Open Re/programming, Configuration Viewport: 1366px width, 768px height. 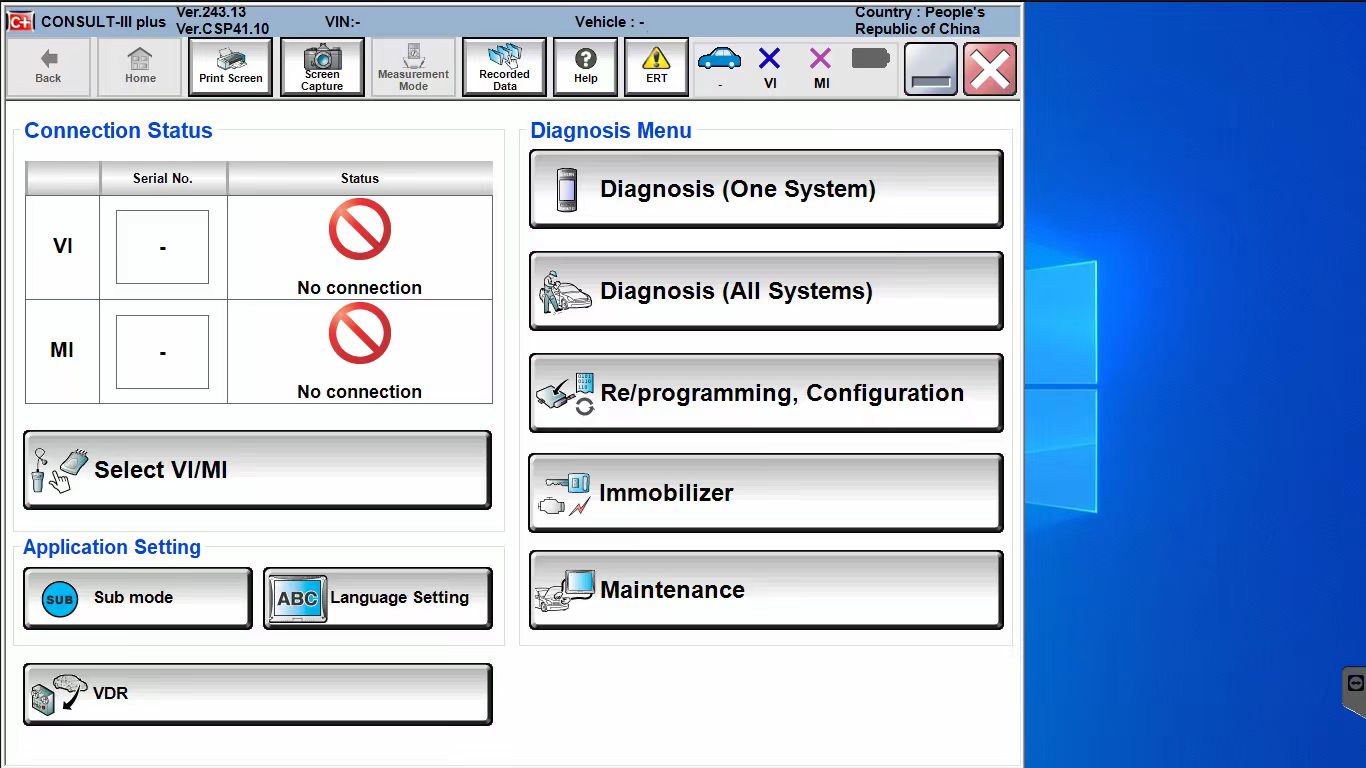click(x=766, y=393)
